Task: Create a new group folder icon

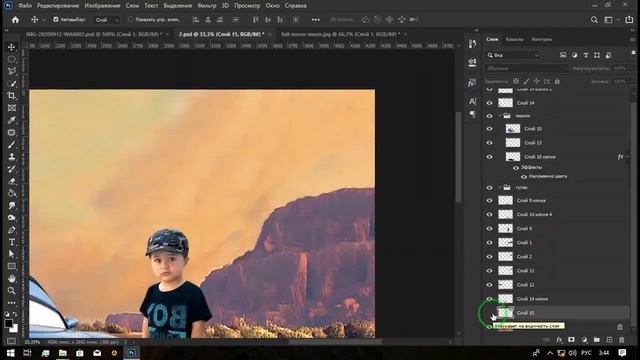Action: click(x=597, y=340)
